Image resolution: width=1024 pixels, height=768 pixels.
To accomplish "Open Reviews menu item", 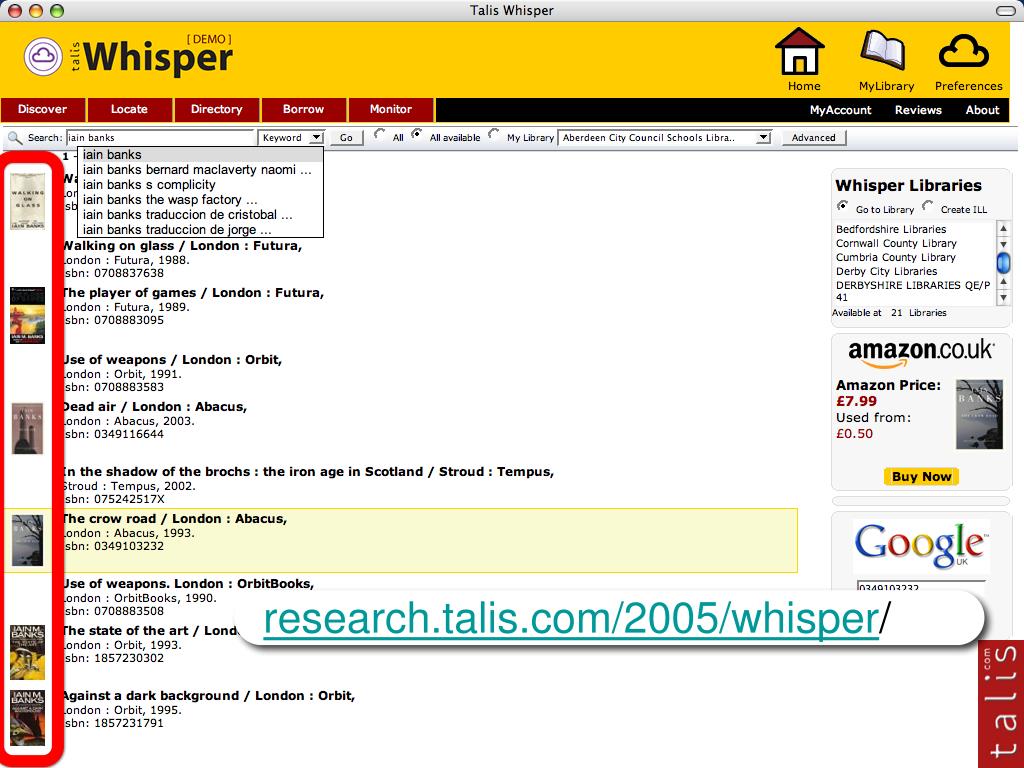I will tap(918, 110).
